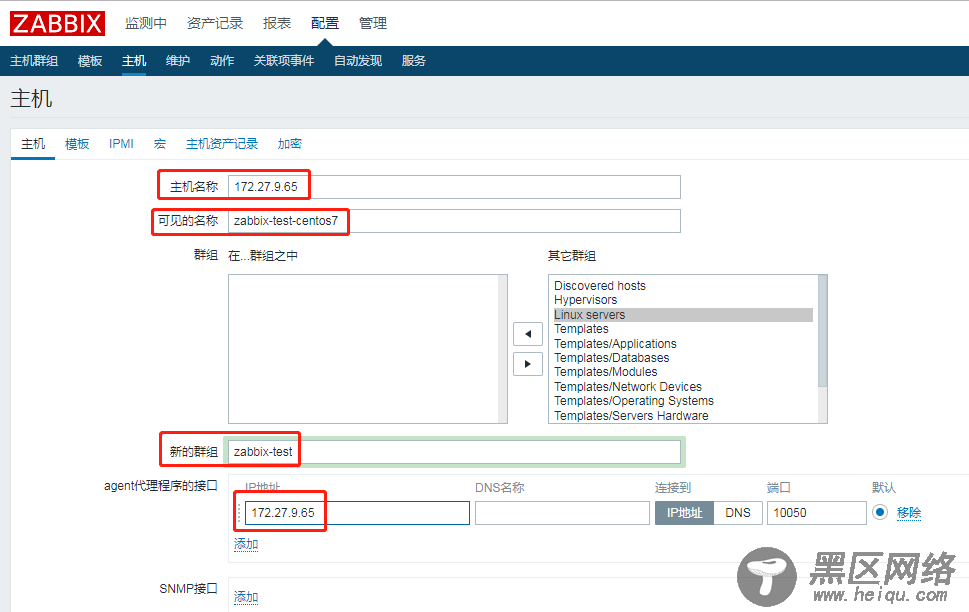Open the 报表 top menu

[x=277, y=23]
